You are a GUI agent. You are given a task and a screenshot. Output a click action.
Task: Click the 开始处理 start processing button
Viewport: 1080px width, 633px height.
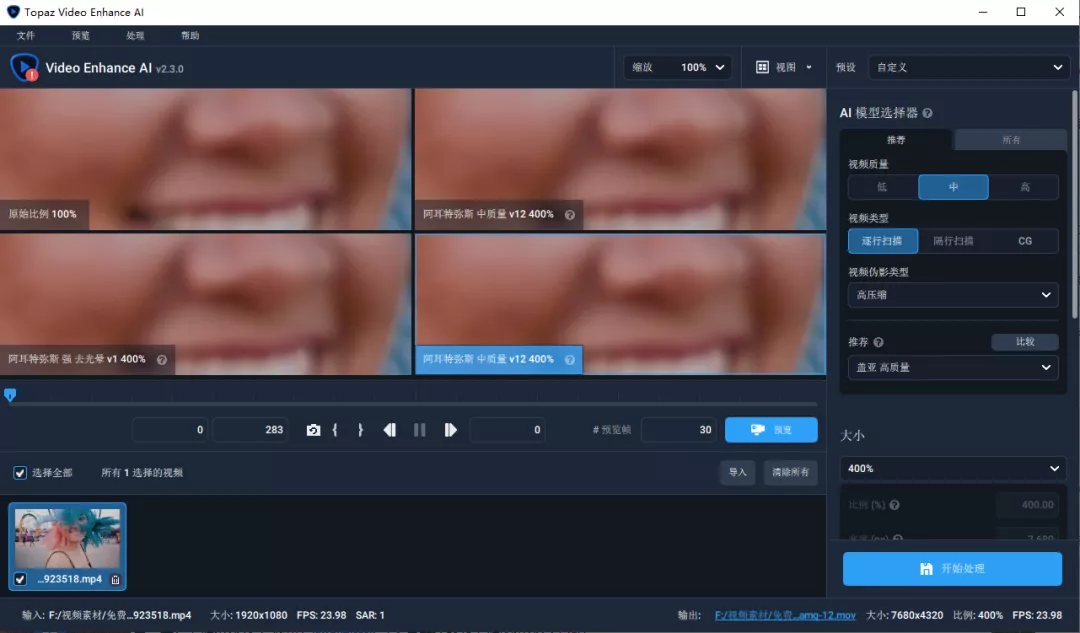[953, 569]
